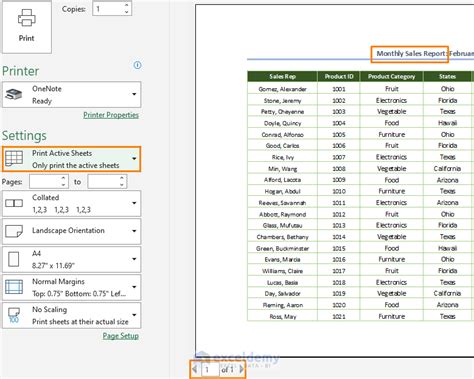Click the Landscape Orientation page icon
Viewport: 474px width, 379px height.
[x=14, y=231]
